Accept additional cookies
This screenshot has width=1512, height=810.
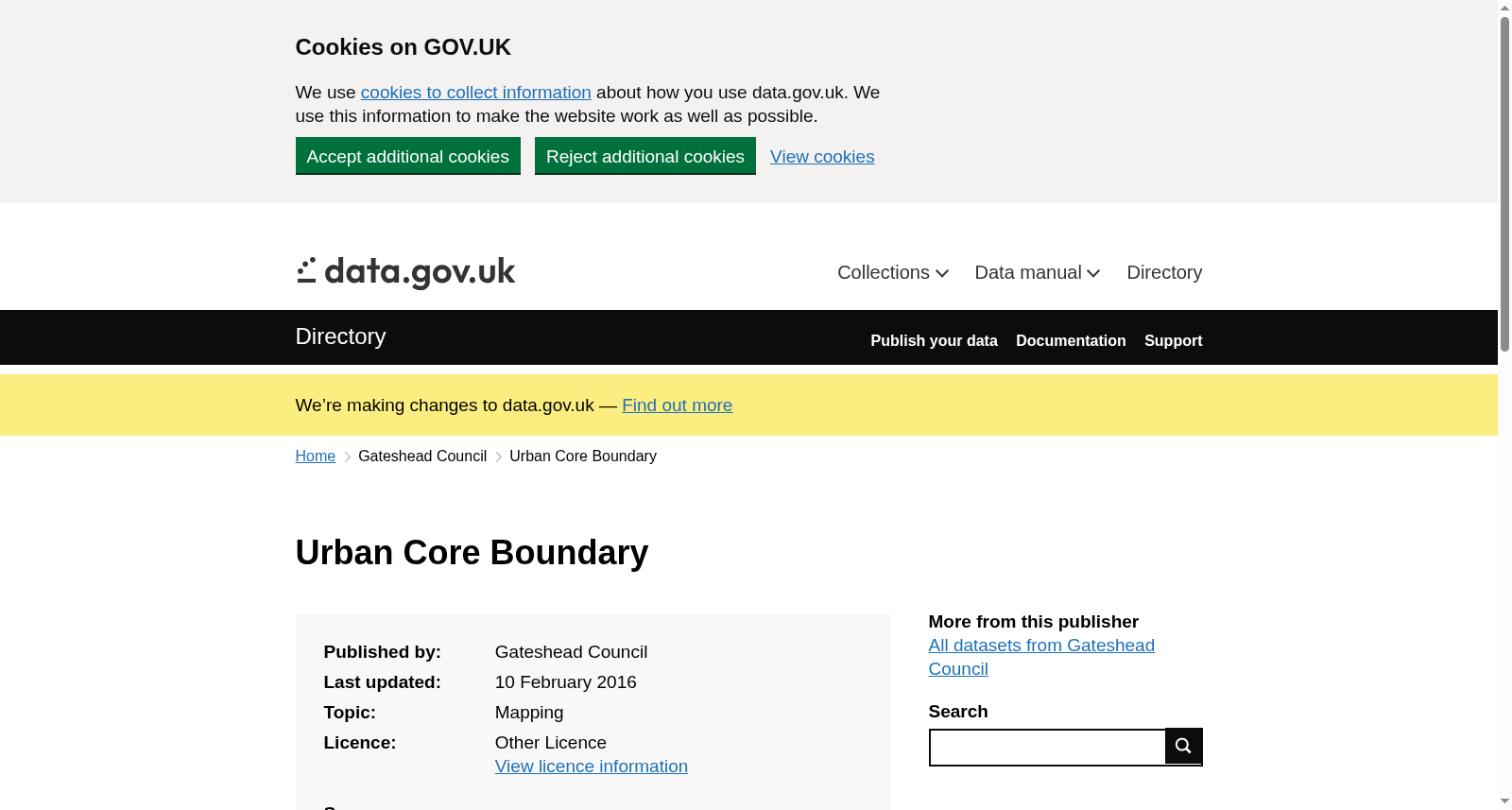[x=408, y=156]
